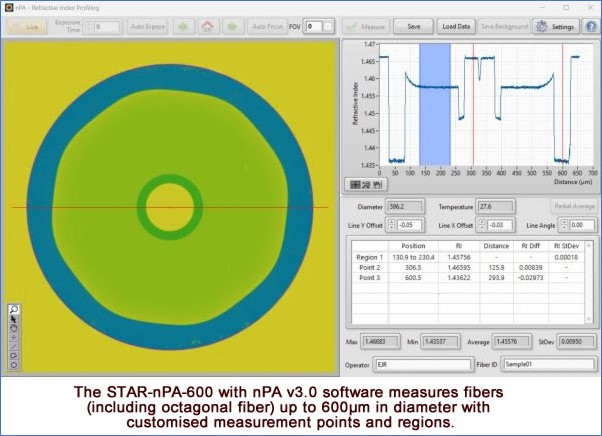Screen dimensions: 602x436
Task: Click the nPA app icon in title bar
Action: [x=8, y=7]
